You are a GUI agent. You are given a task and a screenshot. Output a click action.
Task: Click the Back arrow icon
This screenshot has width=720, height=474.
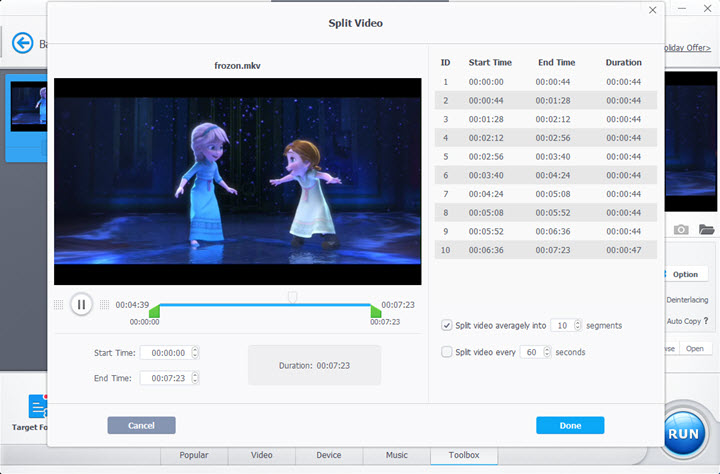22,43
